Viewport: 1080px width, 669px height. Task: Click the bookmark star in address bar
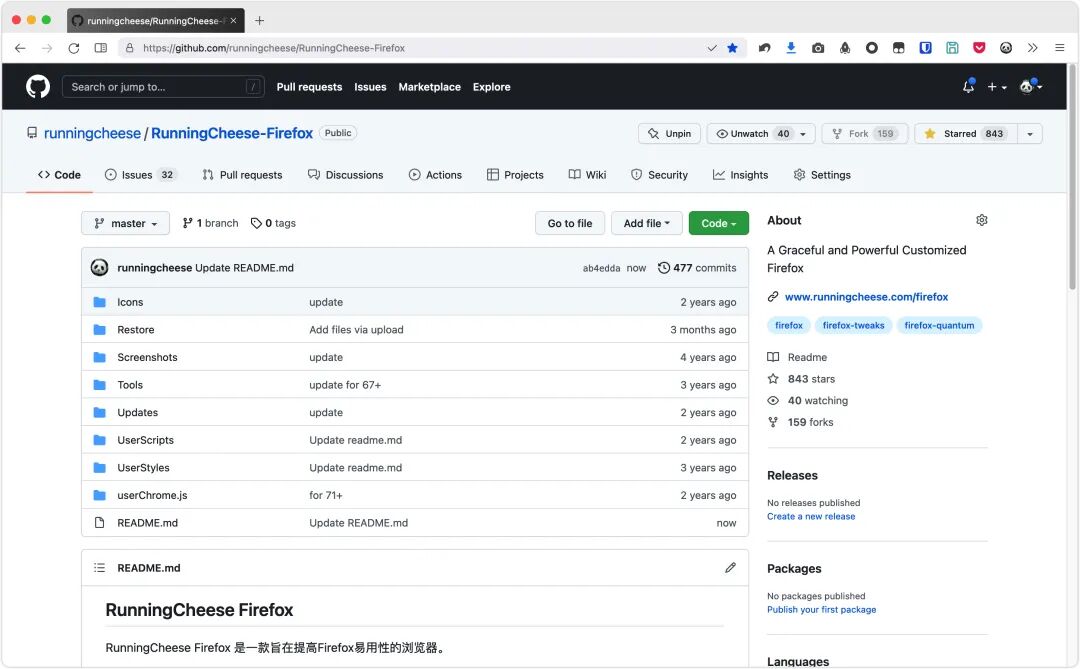click(x=732, y=48)
